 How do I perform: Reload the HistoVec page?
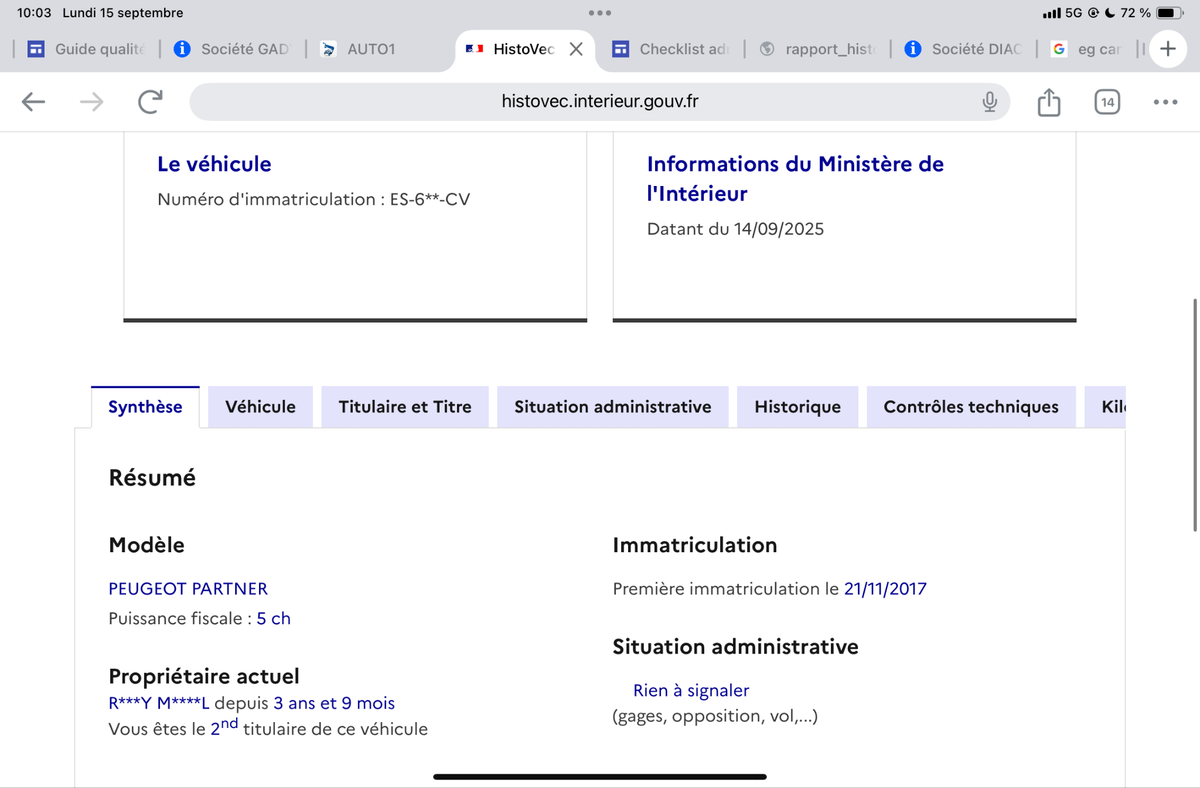150,101
